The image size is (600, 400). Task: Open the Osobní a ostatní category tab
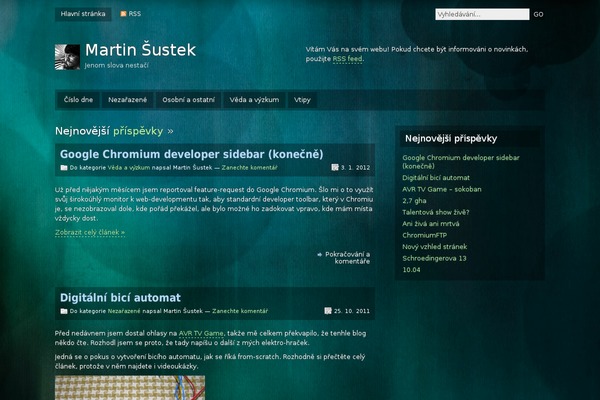coord(188,100)
